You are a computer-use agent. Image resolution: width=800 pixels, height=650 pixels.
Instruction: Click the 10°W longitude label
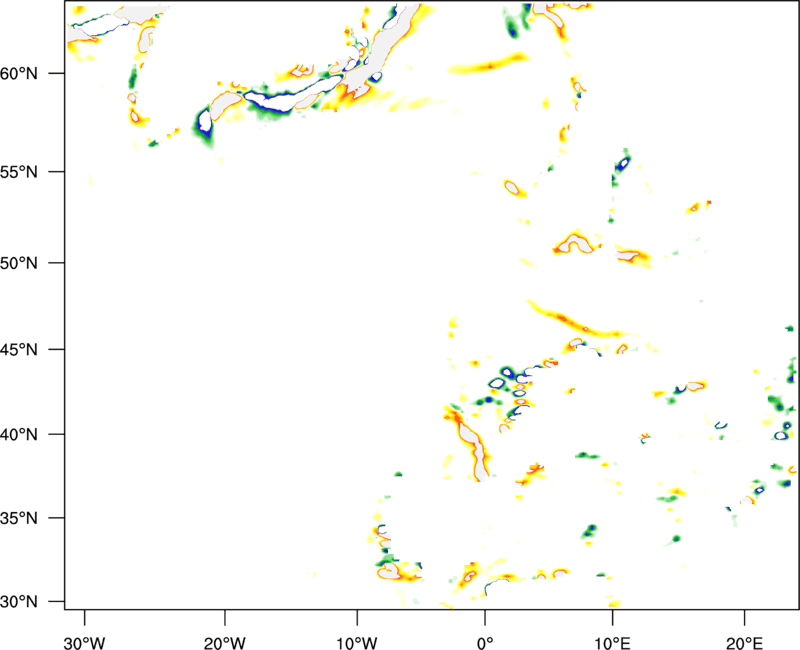tap(357, 643)
